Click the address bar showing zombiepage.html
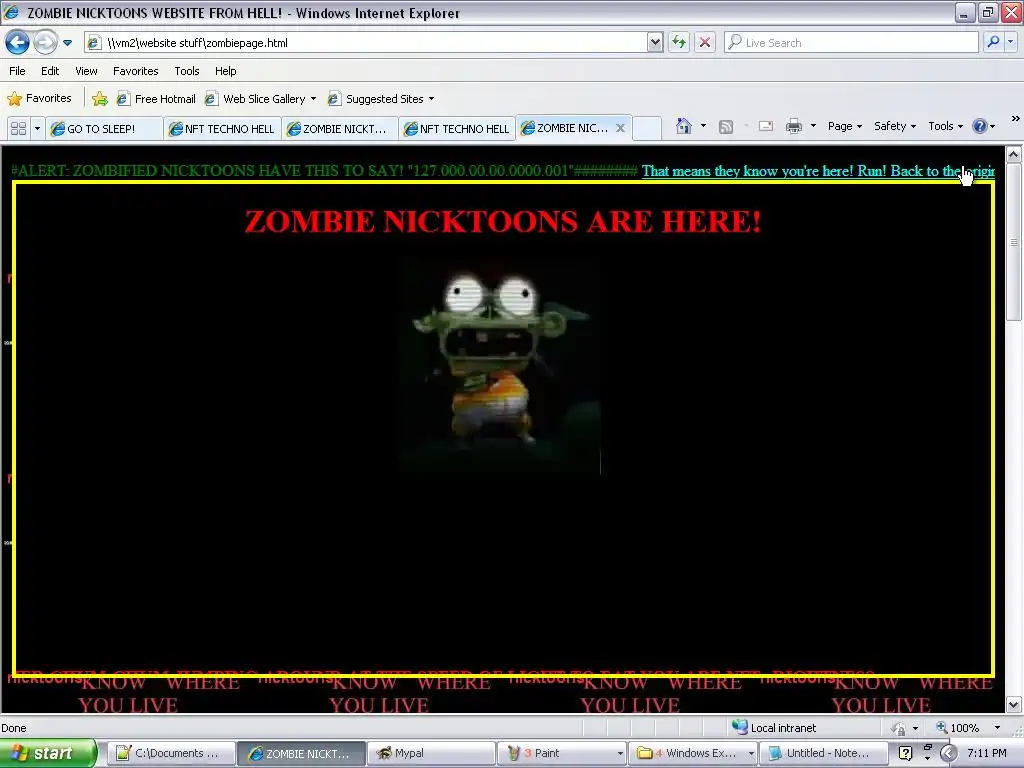1024x768 pixels. pos(366,42)
